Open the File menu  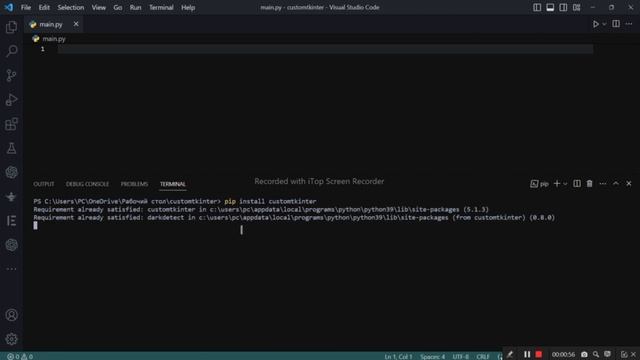tap(26, 7)
